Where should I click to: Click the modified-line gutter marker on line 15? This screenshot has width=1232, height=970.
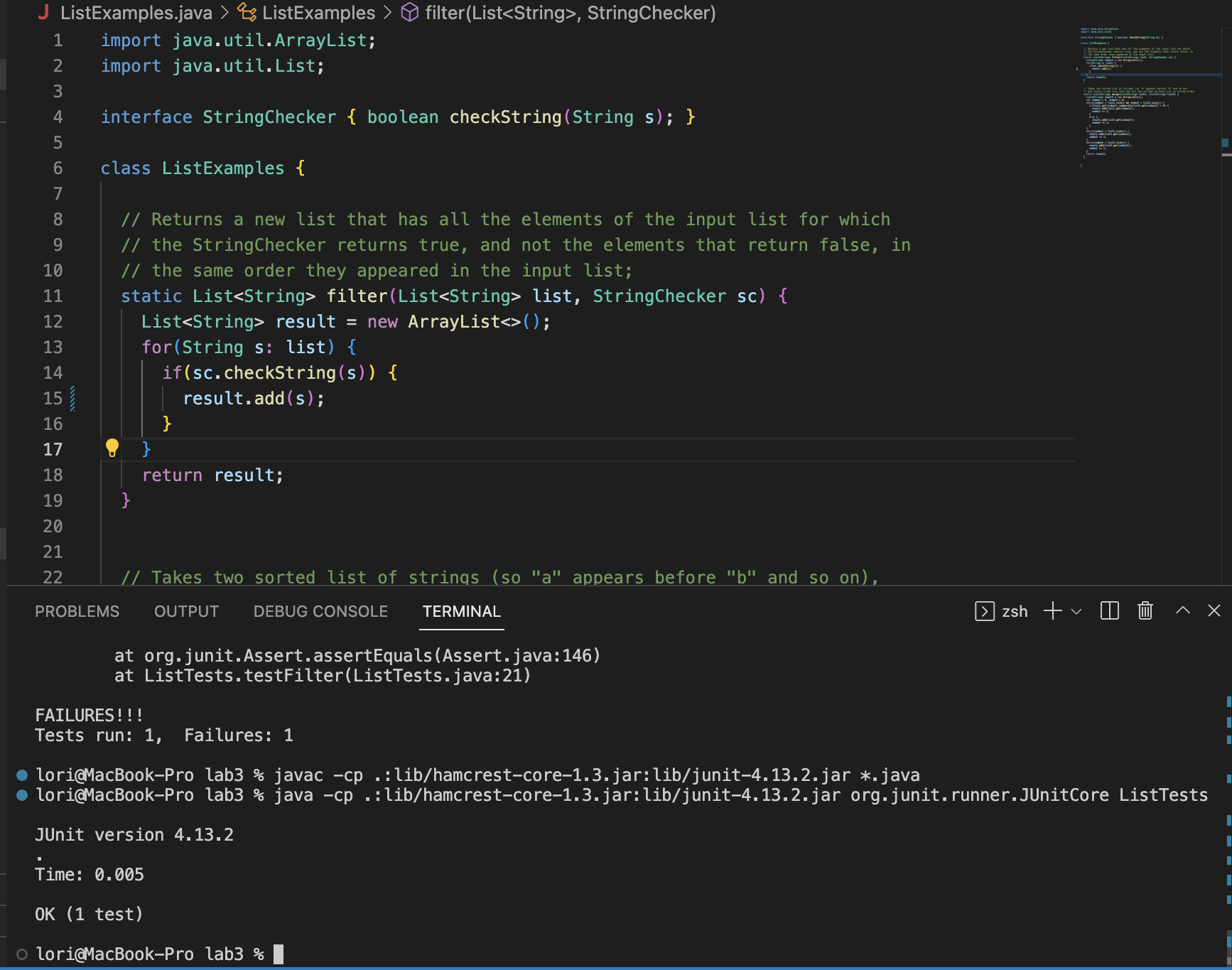point(72,398)
